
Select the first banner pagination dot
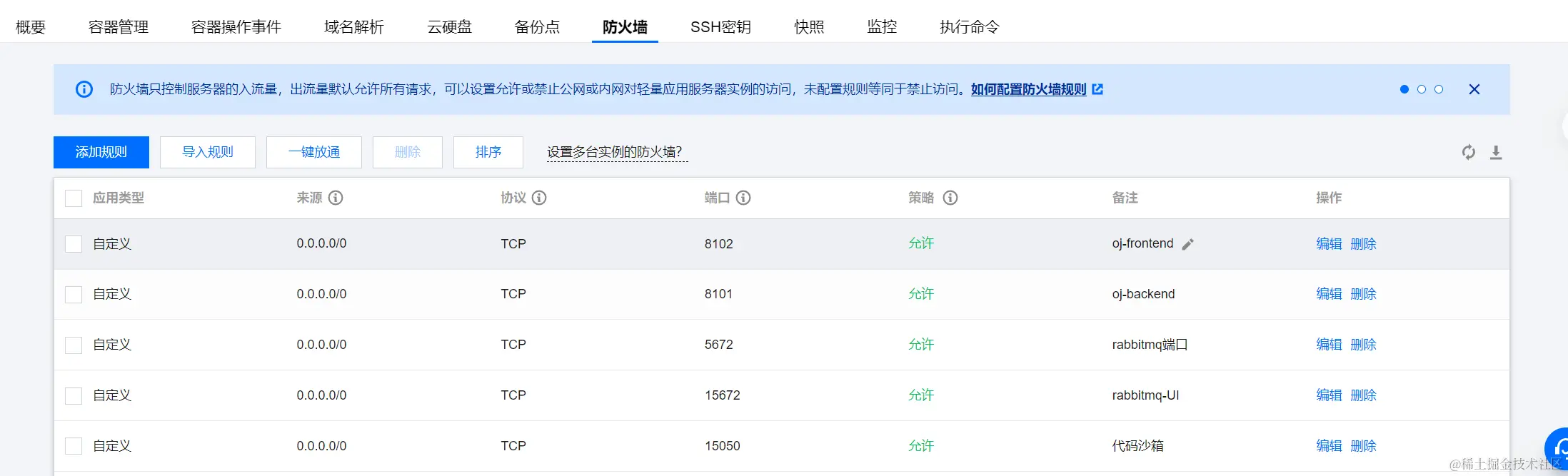(1404, 89)
